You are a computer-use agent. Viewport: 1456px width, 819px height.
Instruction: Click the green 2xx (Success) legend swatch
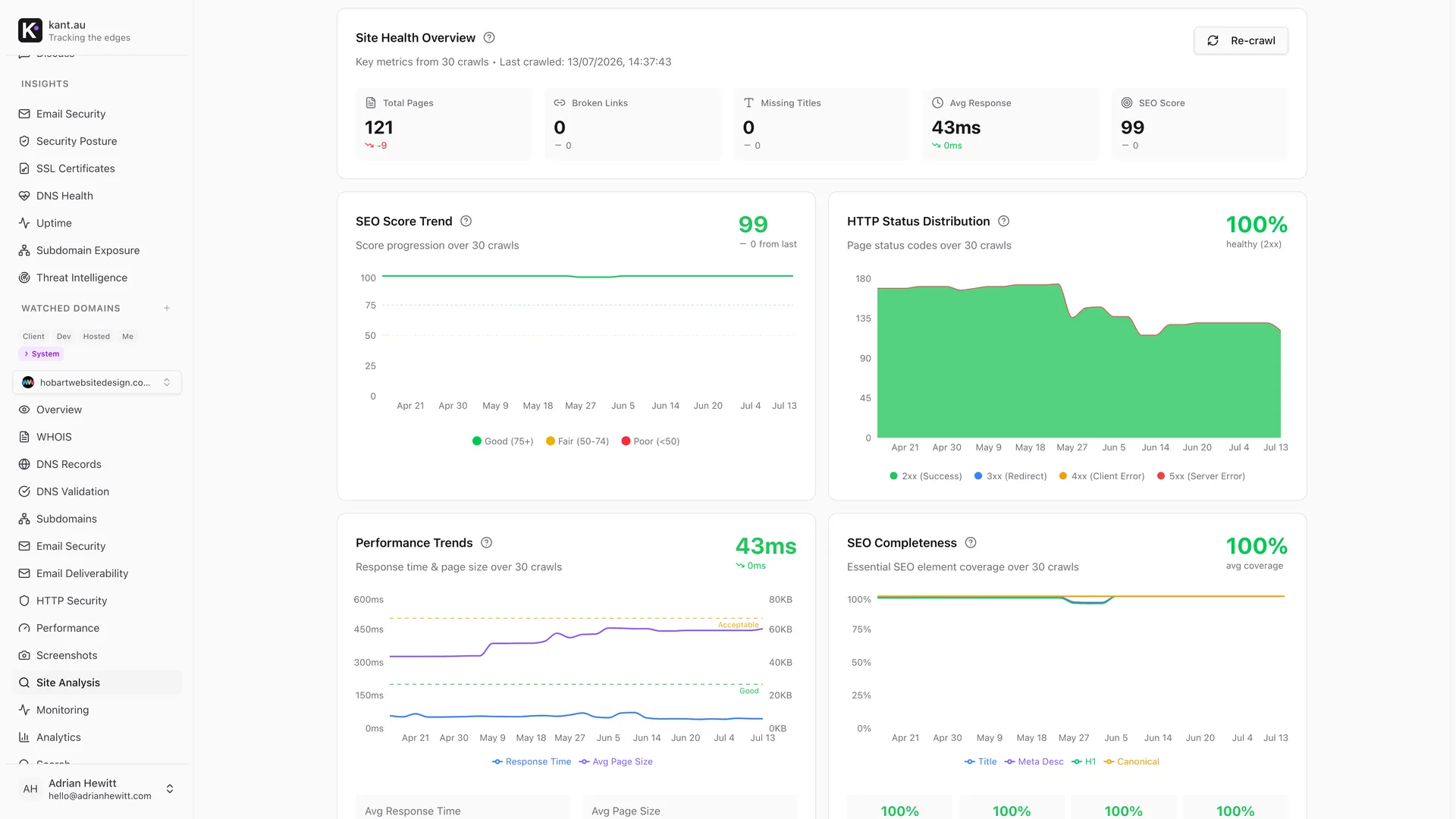click(x=893, y=476)
